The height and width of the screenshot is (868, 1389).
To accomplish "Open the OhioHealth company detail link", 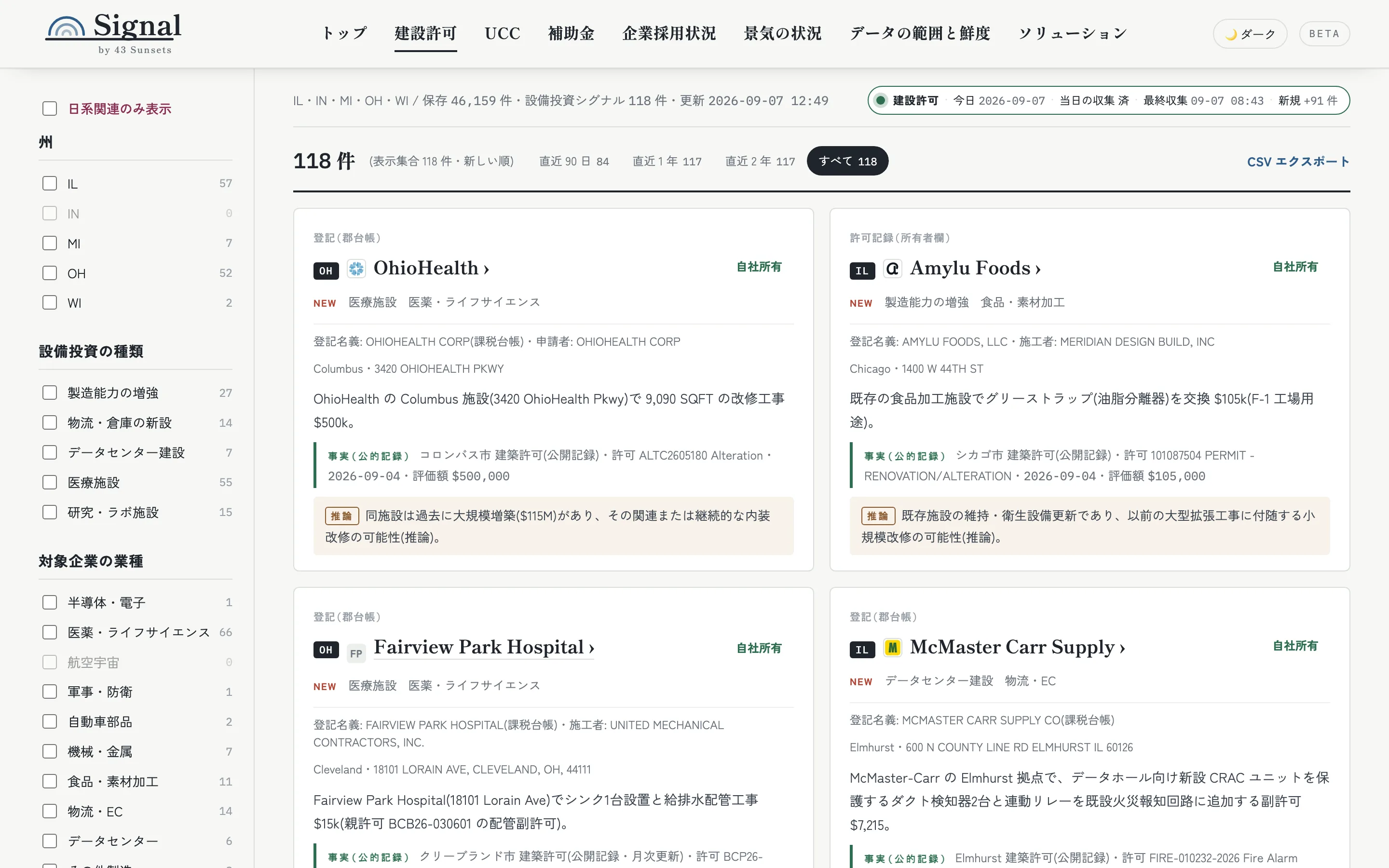I will (x=431, y=268).
